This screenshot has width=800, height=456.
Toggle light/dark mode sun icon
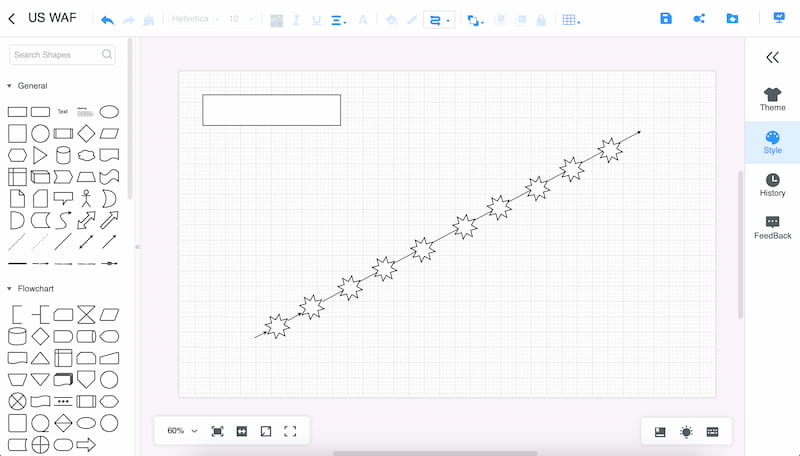tap(686, 432)
